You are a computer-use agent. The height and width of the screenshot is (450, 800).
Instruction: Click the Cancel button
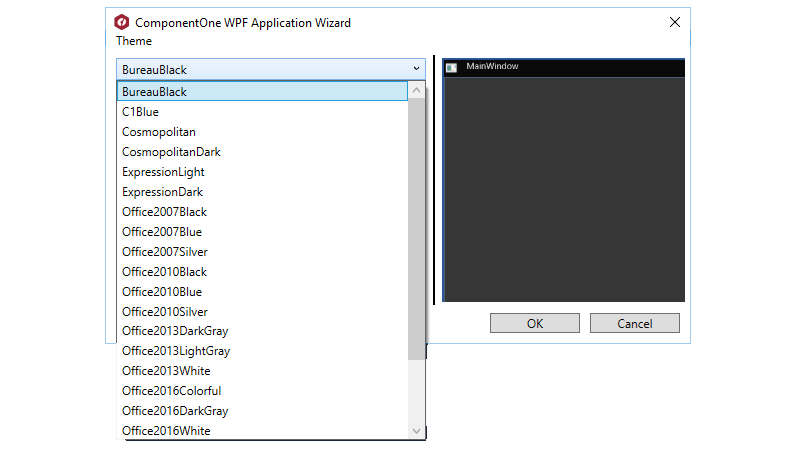click(635, 323)
